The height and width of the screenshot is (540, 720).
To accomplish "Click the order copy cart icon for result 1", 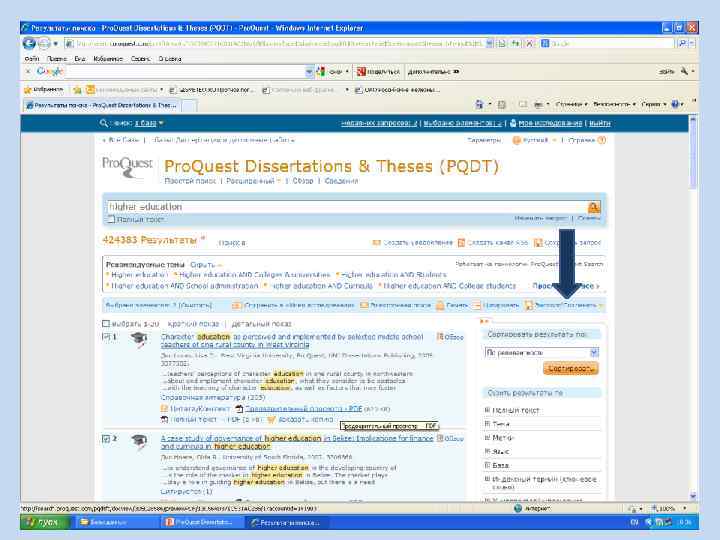I will click(271, 419).
